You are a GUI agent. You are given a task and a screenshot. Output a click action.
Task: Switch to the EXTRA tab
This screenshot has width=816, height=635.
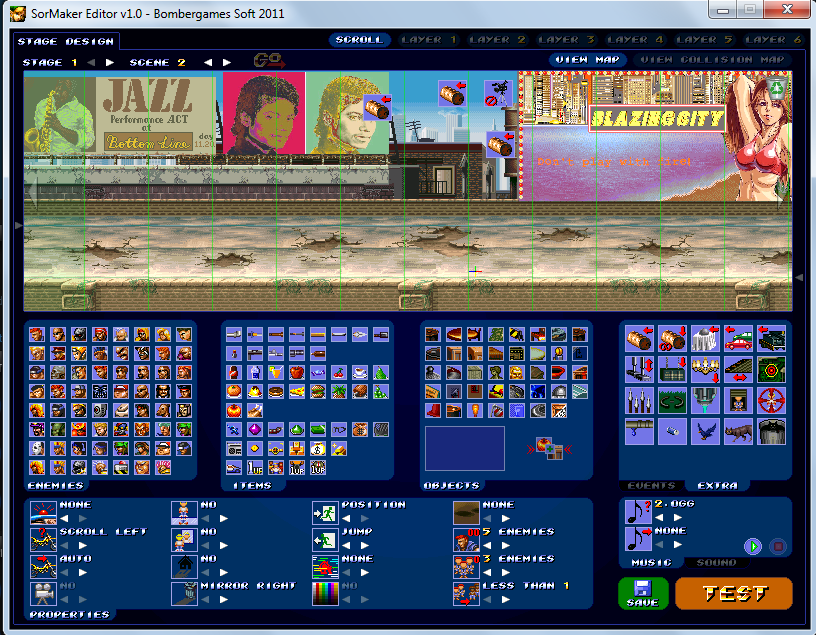click(717, 486)
